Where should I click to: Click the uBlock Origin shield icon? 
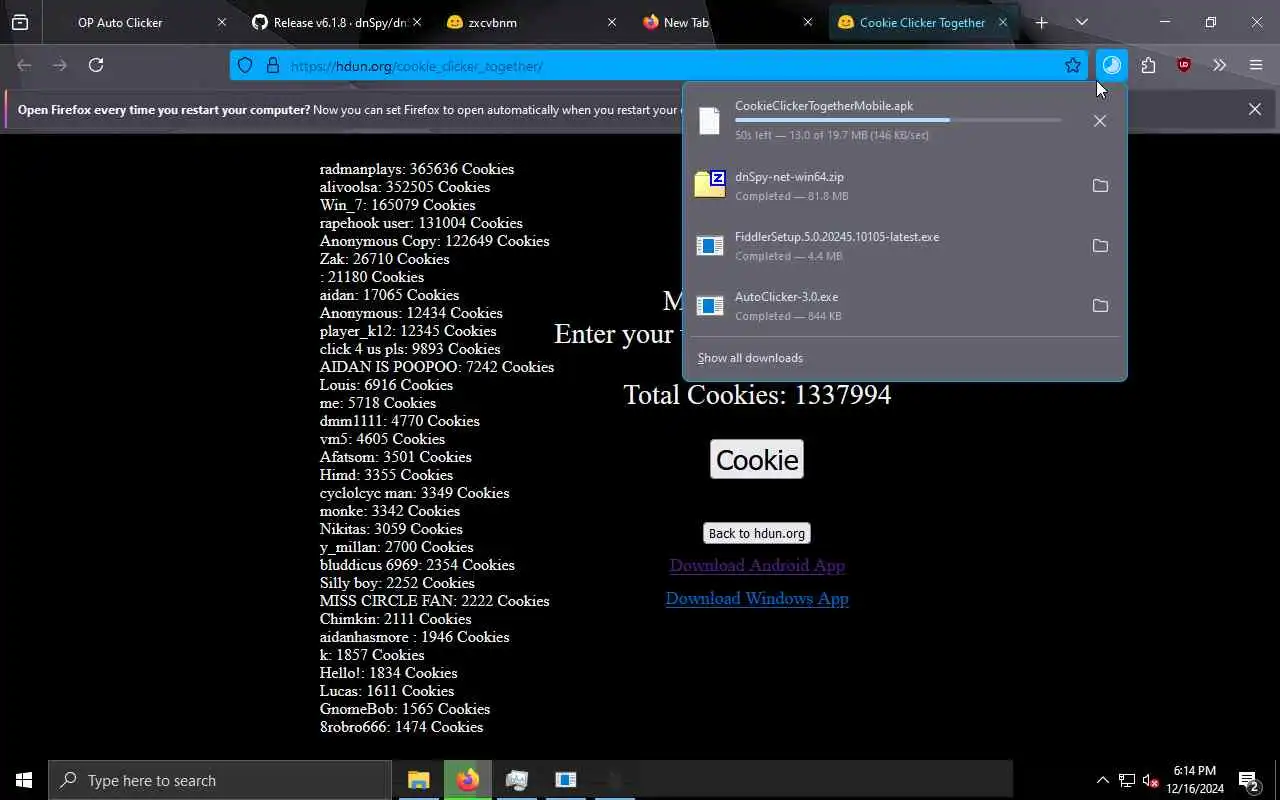coord(1184,65)
